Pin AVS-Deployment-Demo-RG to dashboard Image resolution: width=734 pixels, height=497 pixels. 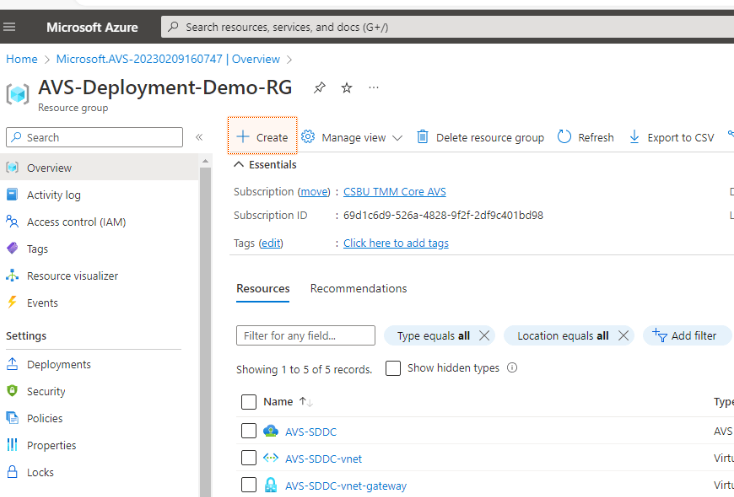click(x=319, y=88)
